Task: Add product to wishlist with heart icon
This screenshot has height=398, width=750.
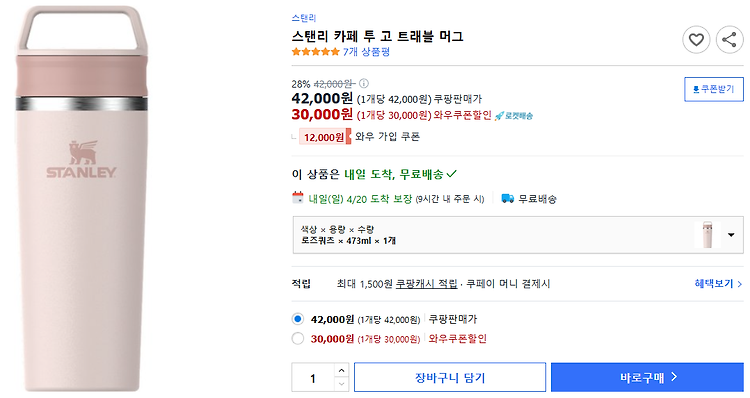Action: click(x=696, y=40)
